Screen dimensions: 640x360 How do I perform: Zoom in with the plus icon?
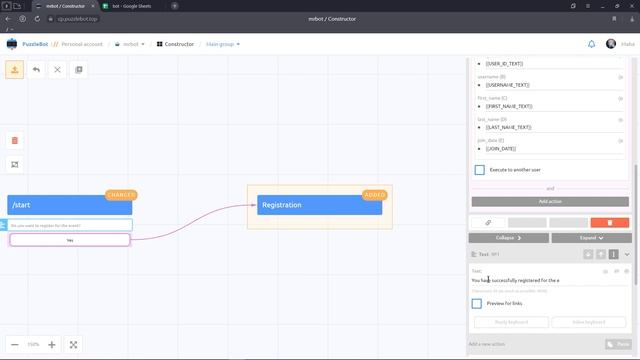click(52, 344)
